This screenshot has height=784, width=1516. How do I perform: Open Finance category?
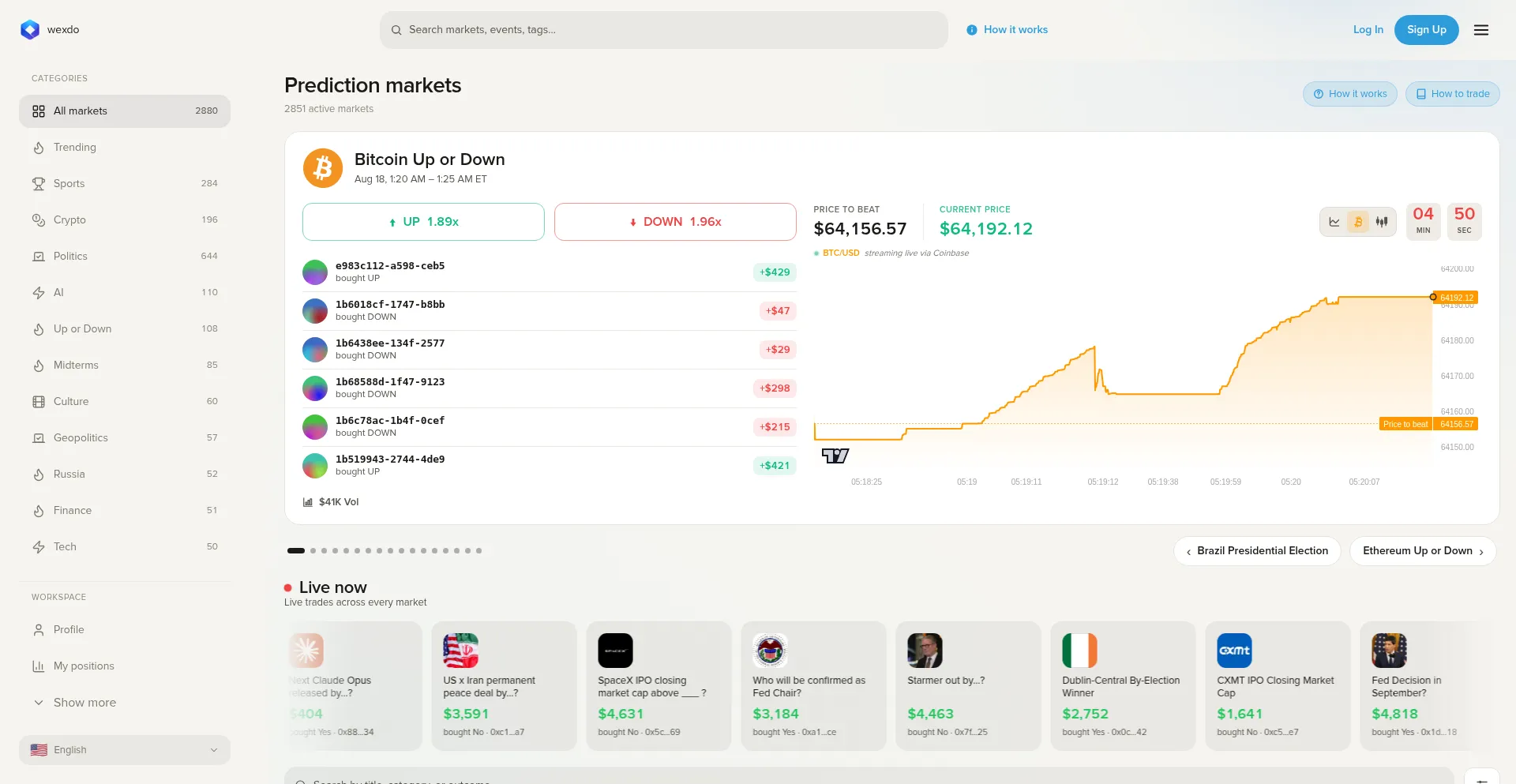click(125, 511)
